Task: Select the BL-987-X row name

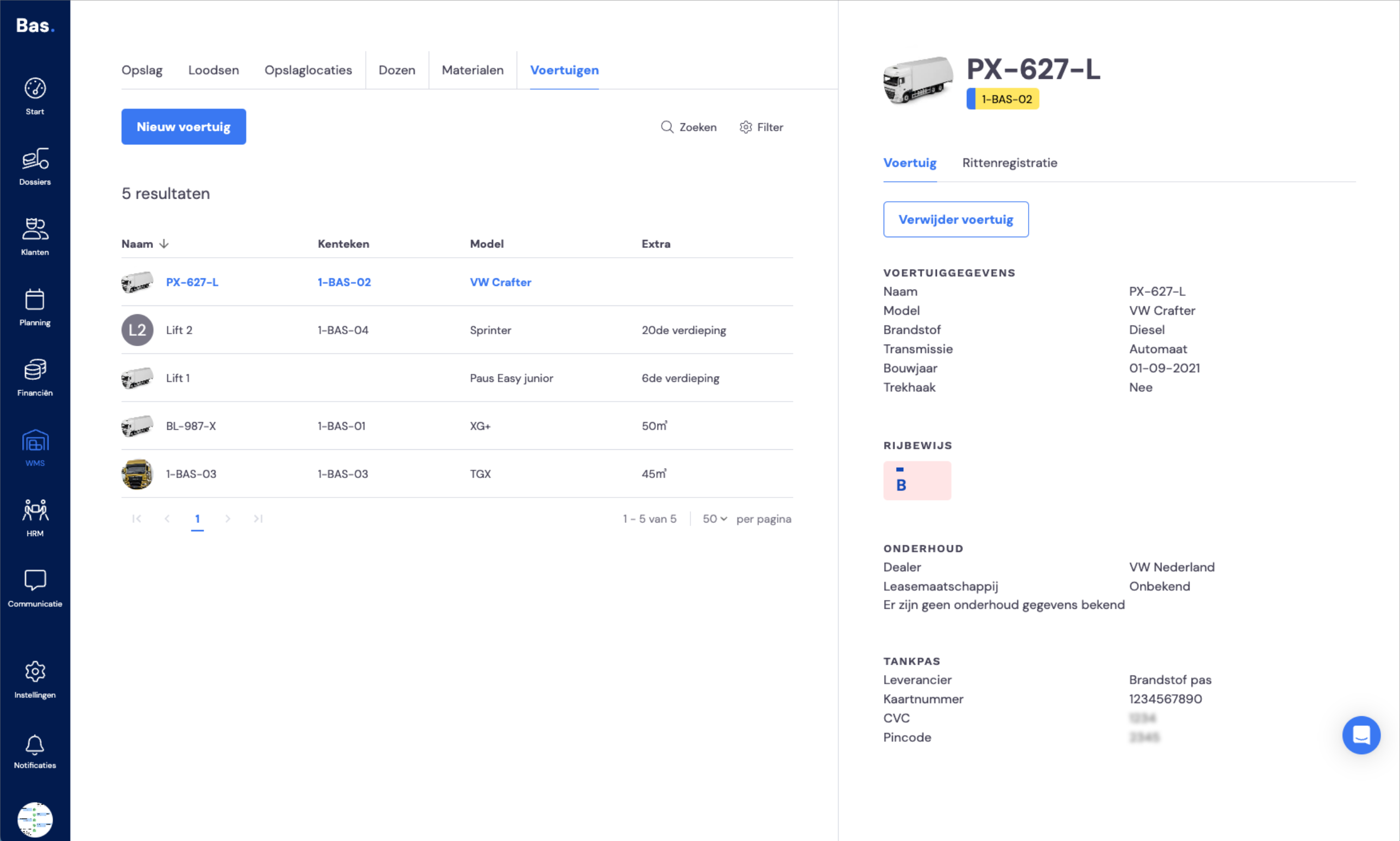Action: click(191, 425)
